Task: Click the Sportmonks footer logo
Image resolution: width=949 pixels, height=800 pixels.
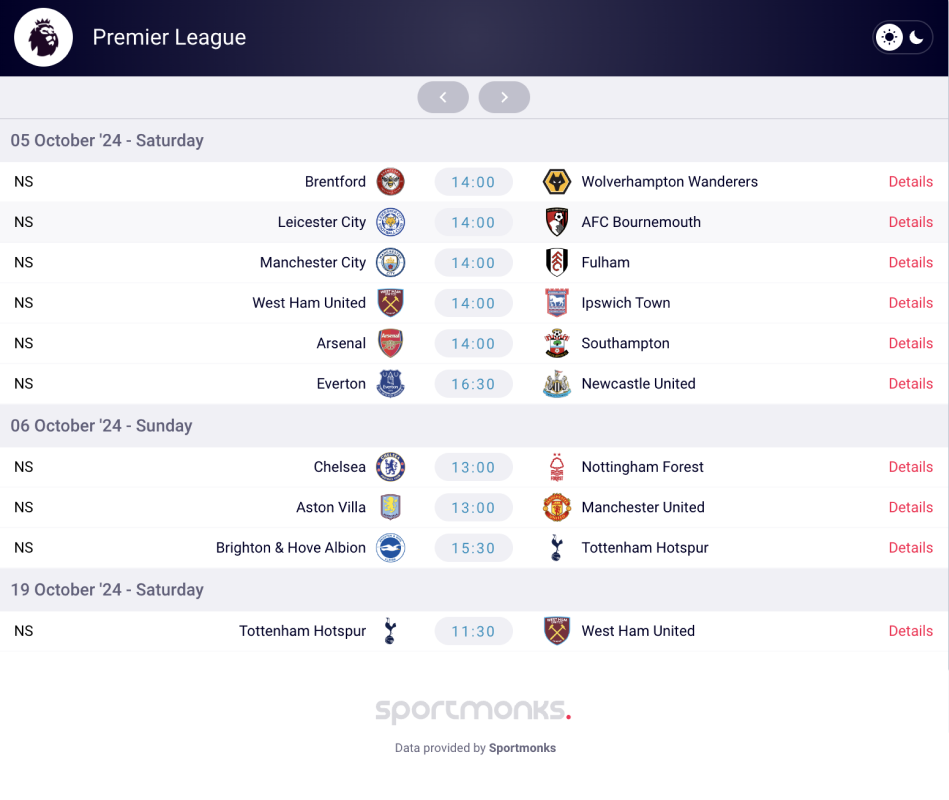Action: coord(473,710)
